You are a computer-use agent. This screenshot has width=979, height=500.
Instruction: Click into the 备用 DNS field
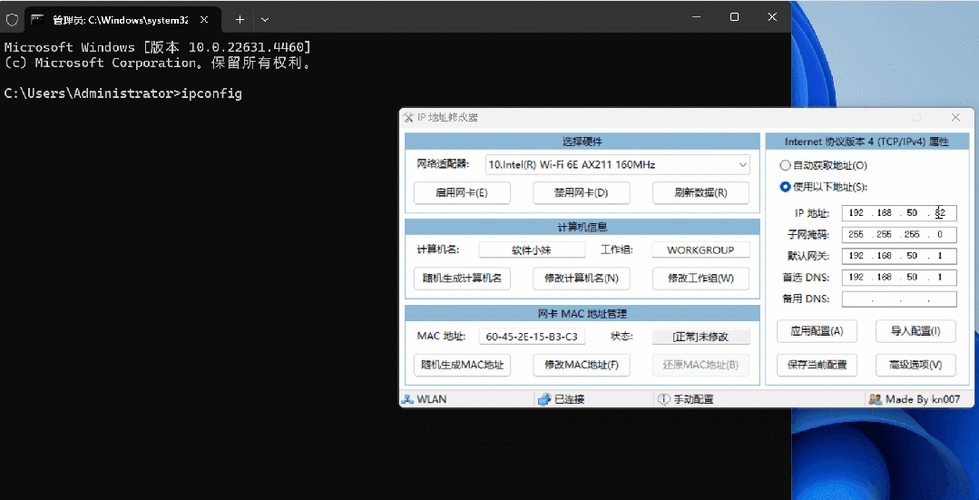(899, 299)
